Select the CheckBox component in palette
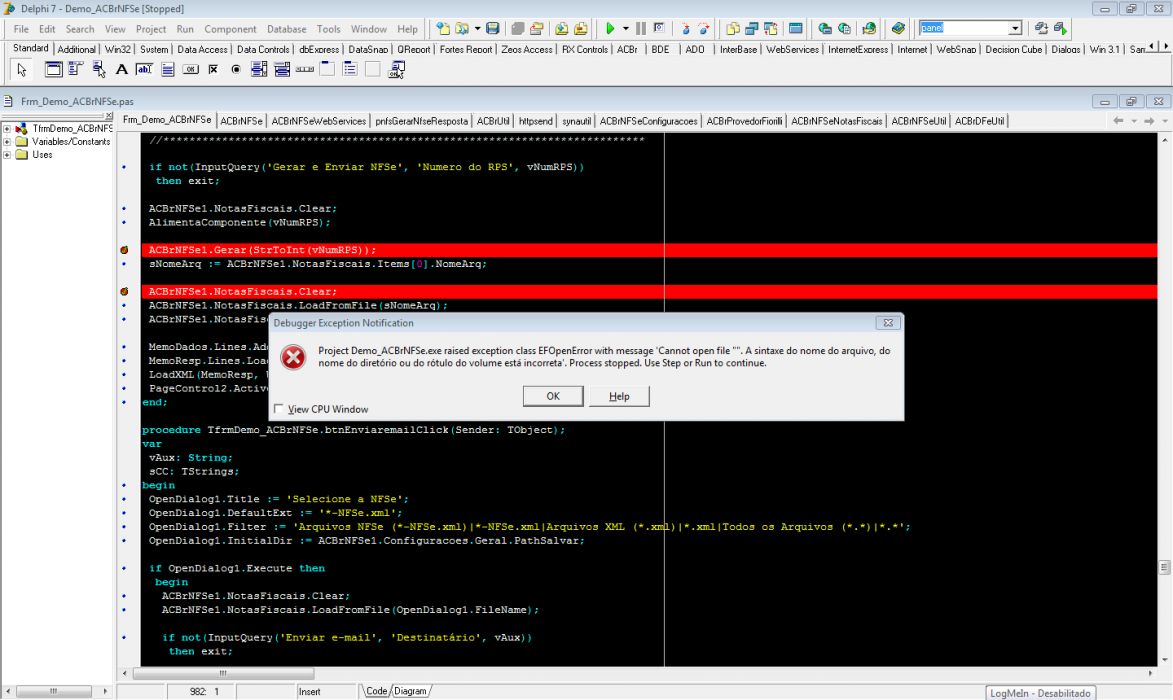Image resolution: width=1173 pixels, height=700 pixels. [x=213, y=70]
